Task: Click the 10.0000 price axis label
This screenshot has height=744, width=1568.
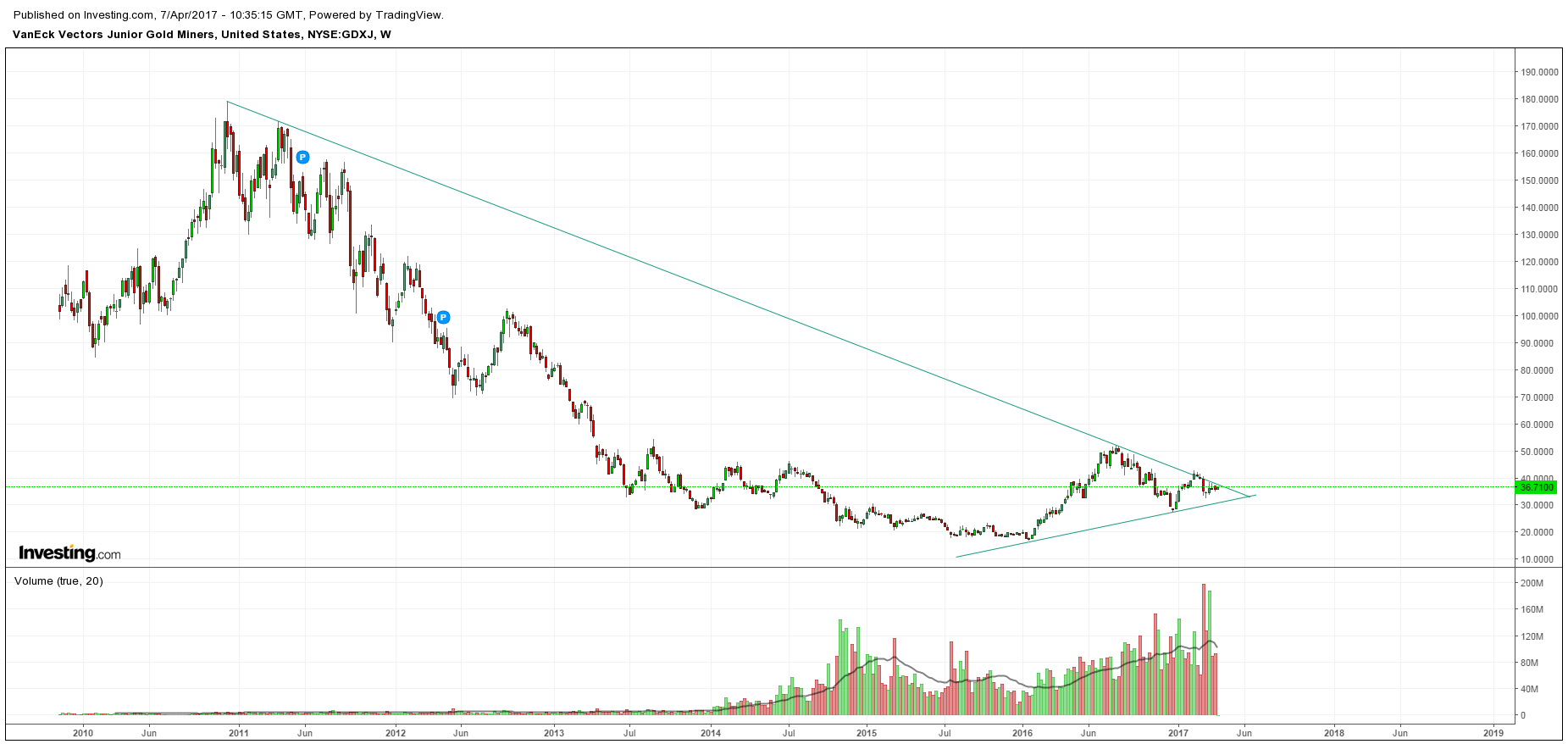Action: point(1538,559)
